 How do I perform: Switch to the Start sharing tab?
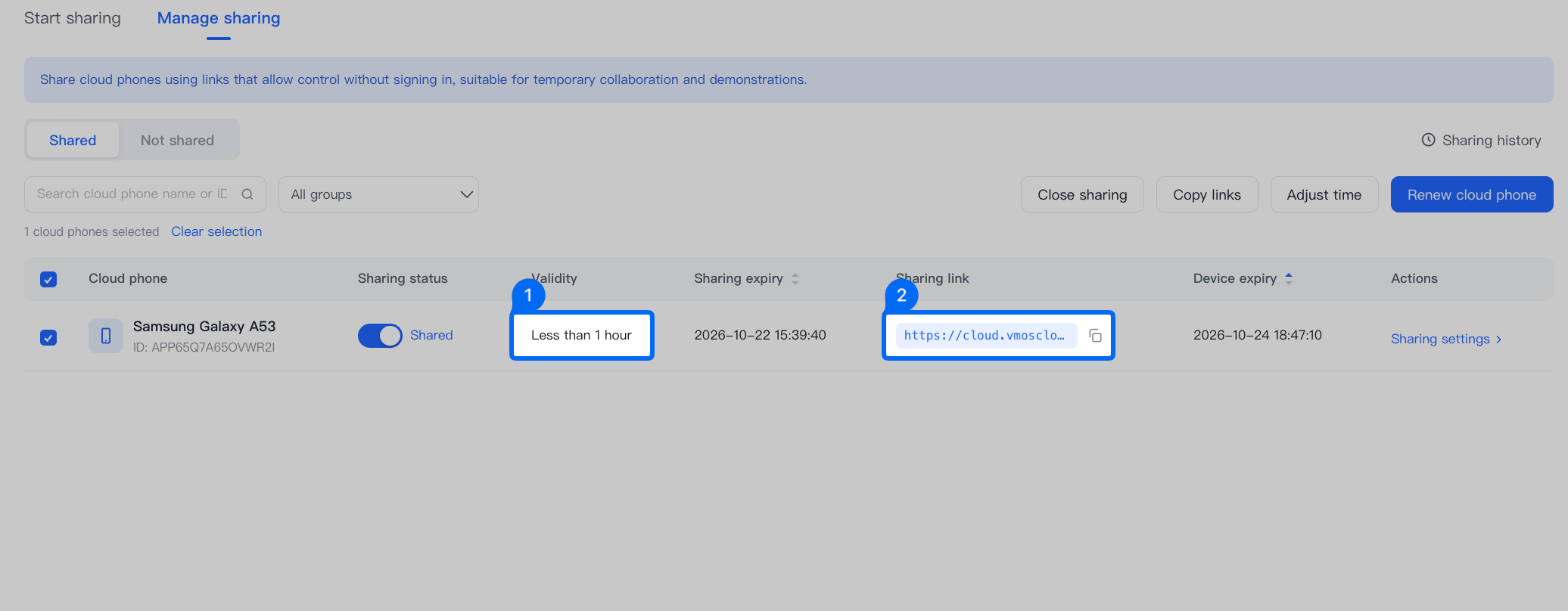(73, 18)
